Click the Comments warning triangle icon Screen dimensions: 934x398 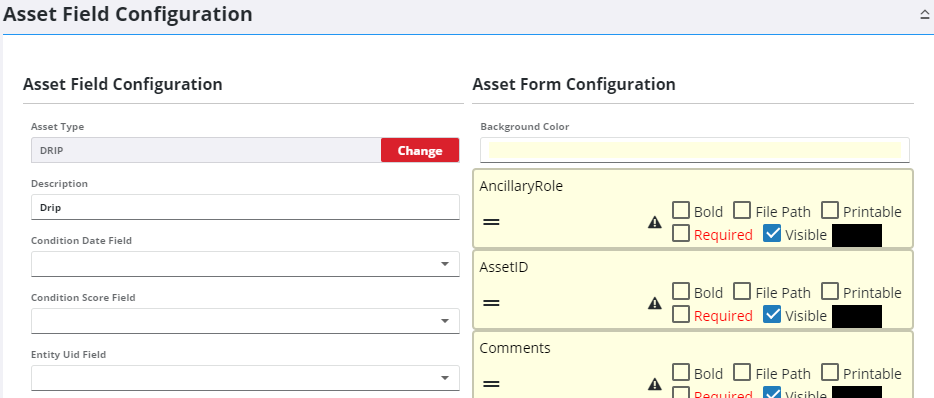(x=655, y=384)
